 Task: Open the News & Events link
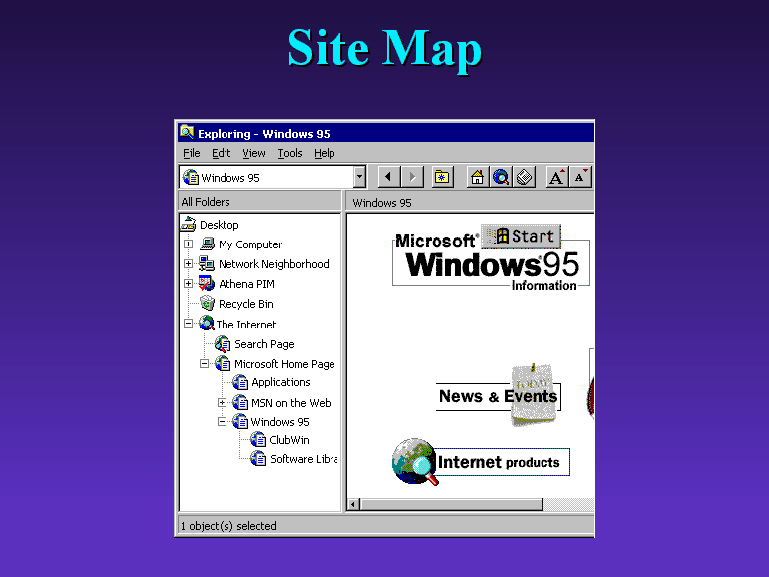498,396
